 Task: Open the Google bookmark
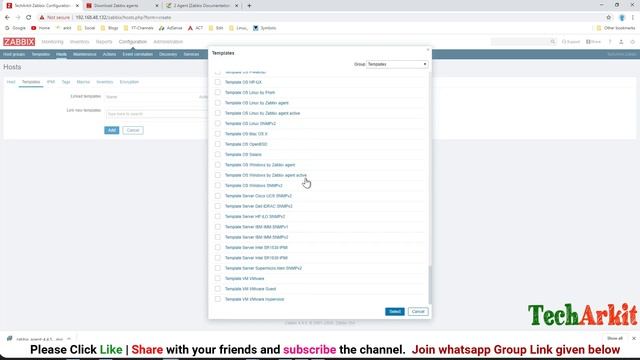point(15,28)
